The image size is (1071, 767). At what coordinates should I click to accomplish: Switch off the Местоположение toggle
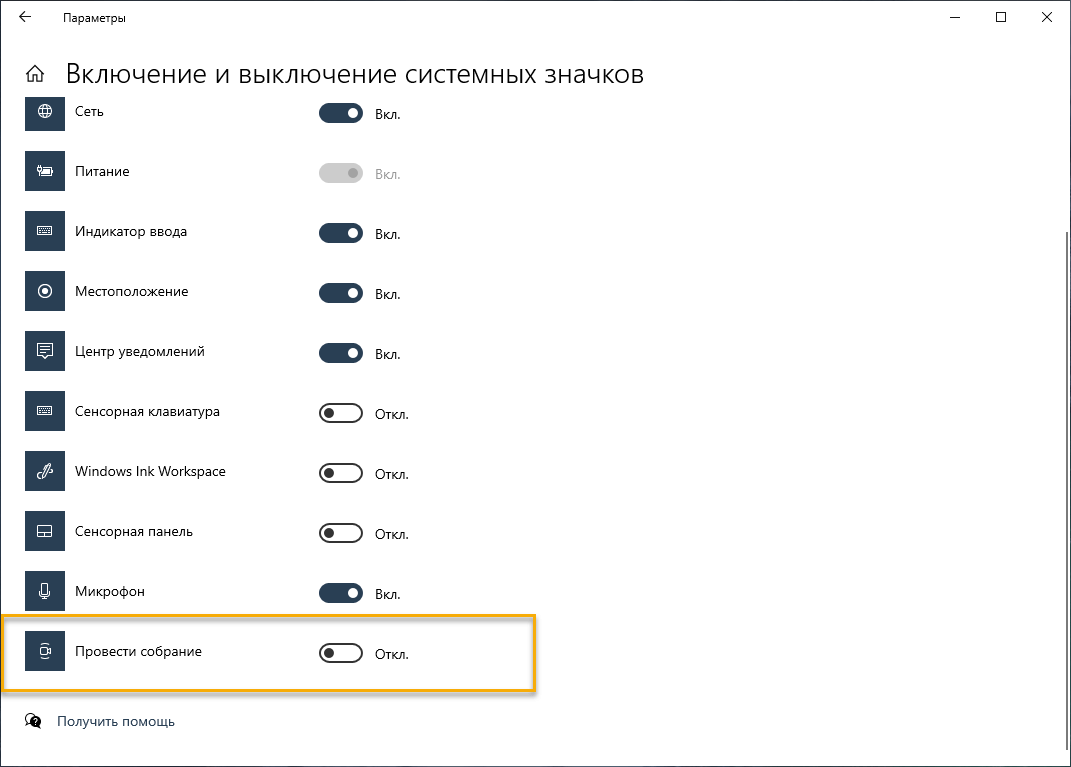pyautogui.click(x=340, y=294)
